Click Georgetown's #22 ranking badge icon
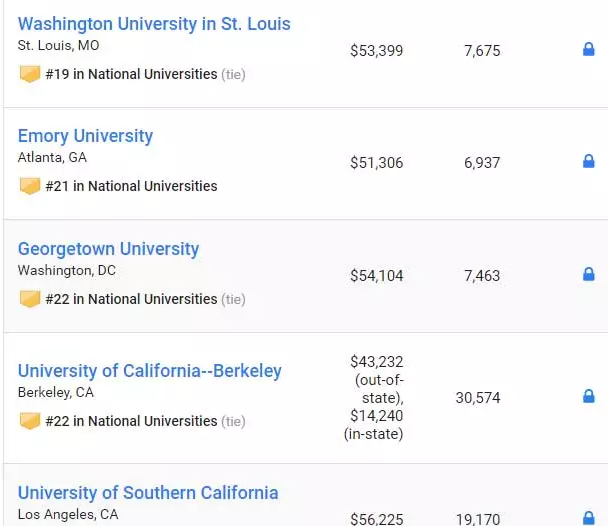 pos(30,299)
